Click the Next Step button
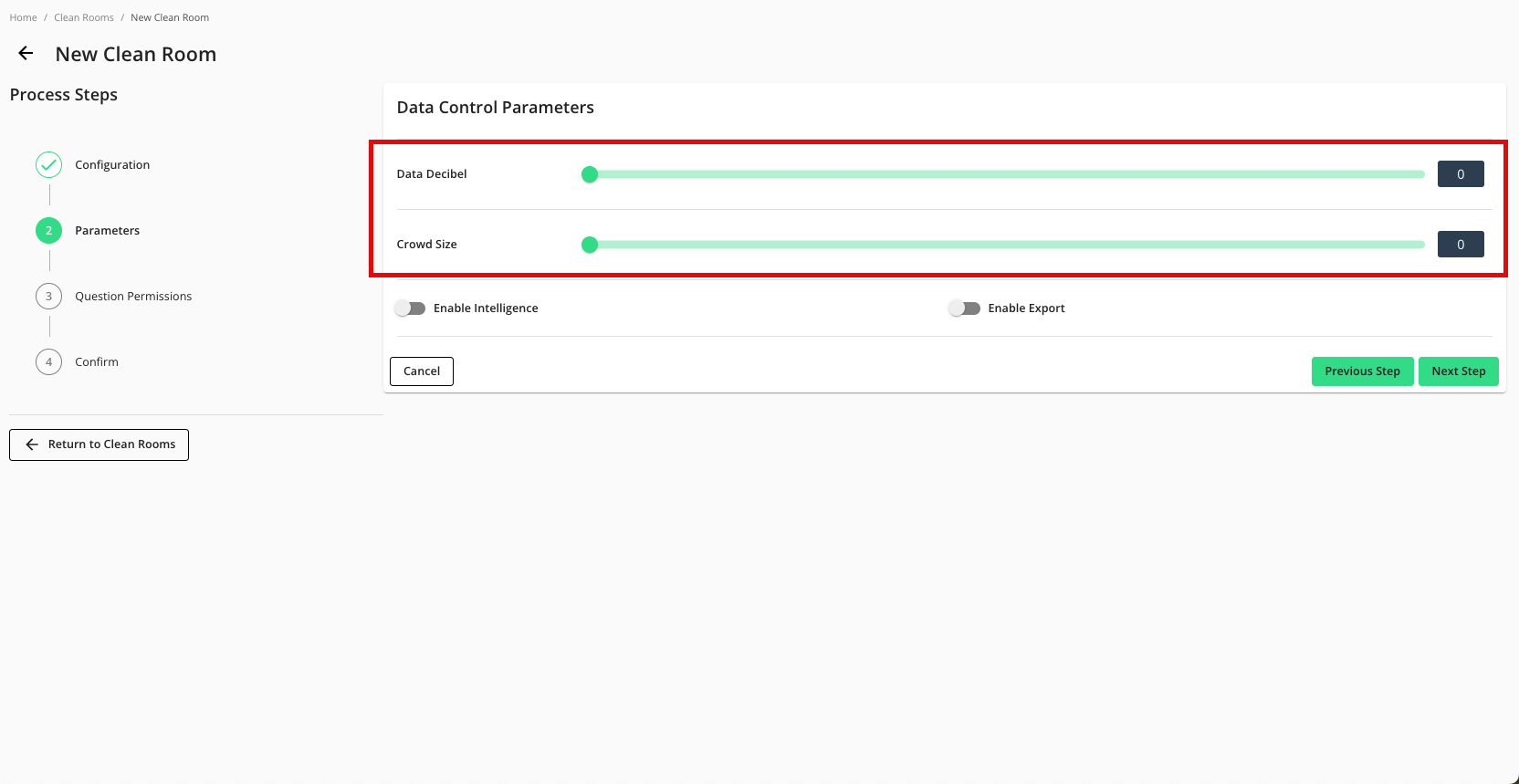 pos(1458,371)
